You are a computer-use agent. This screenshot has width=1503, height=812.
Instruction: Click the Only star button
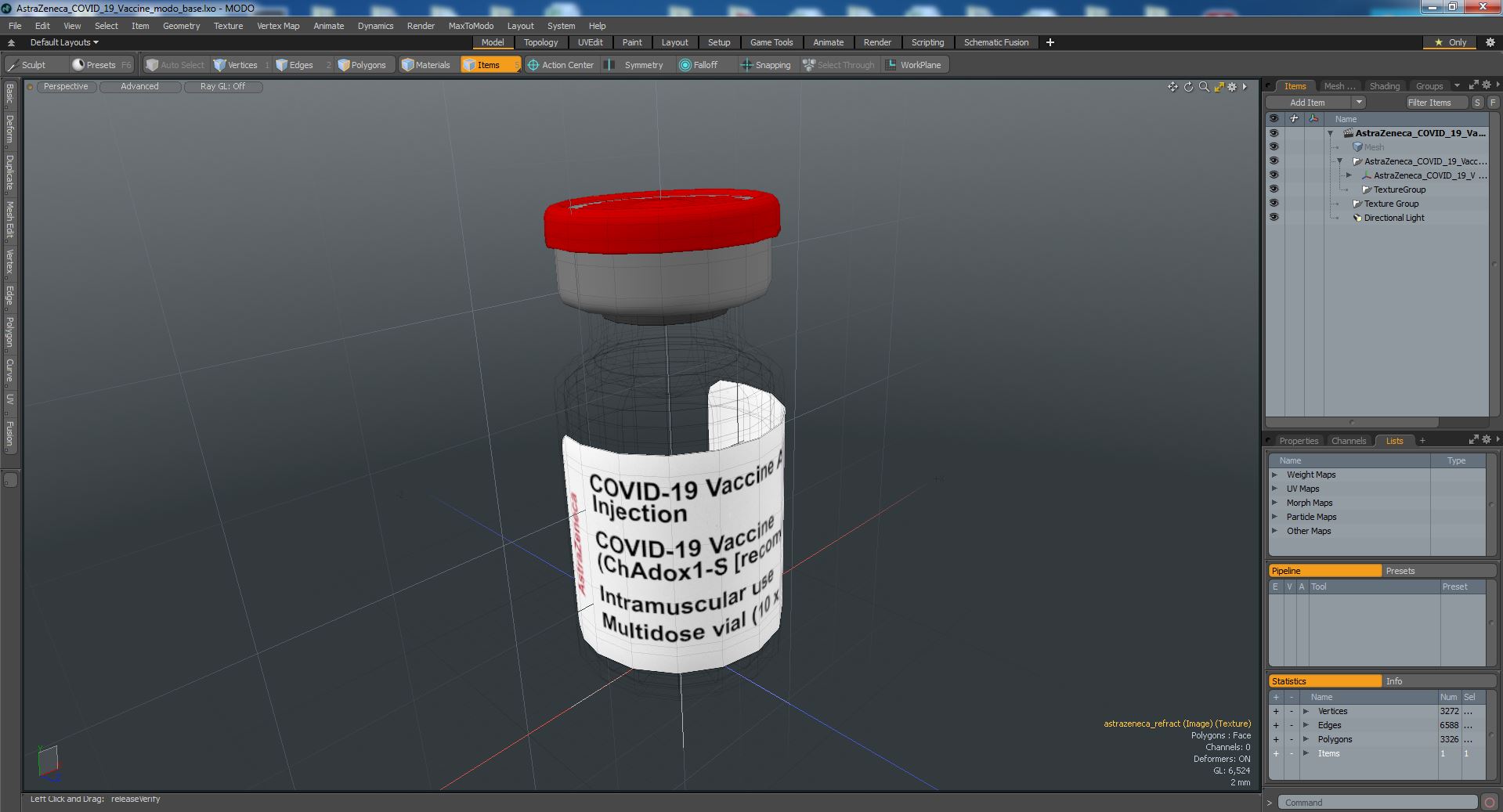tap(1450, 42)
